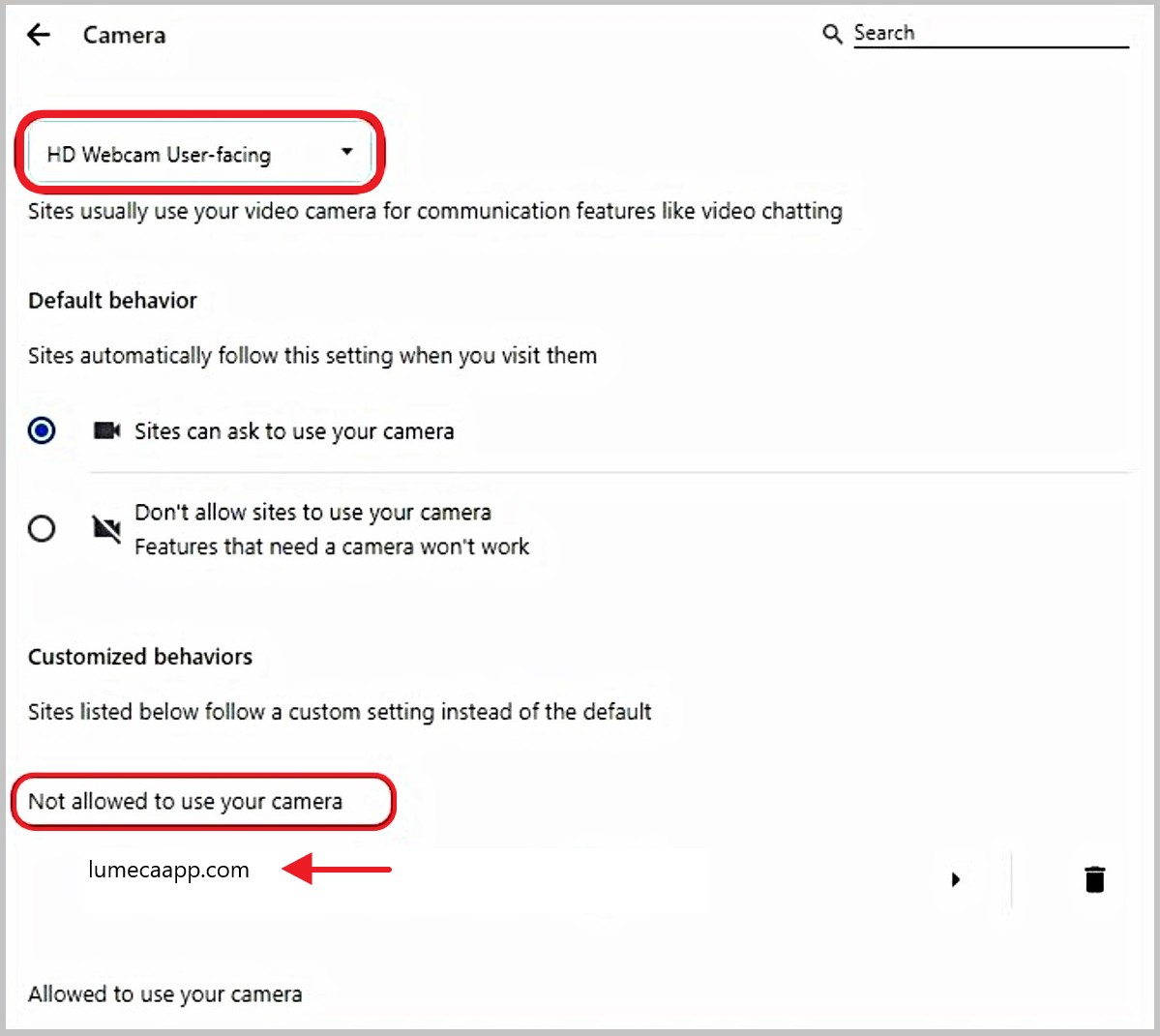Click 'Sites can ask to use your camera' label
Viewport: 1160px width, 1036px height.
coord(293,431)
